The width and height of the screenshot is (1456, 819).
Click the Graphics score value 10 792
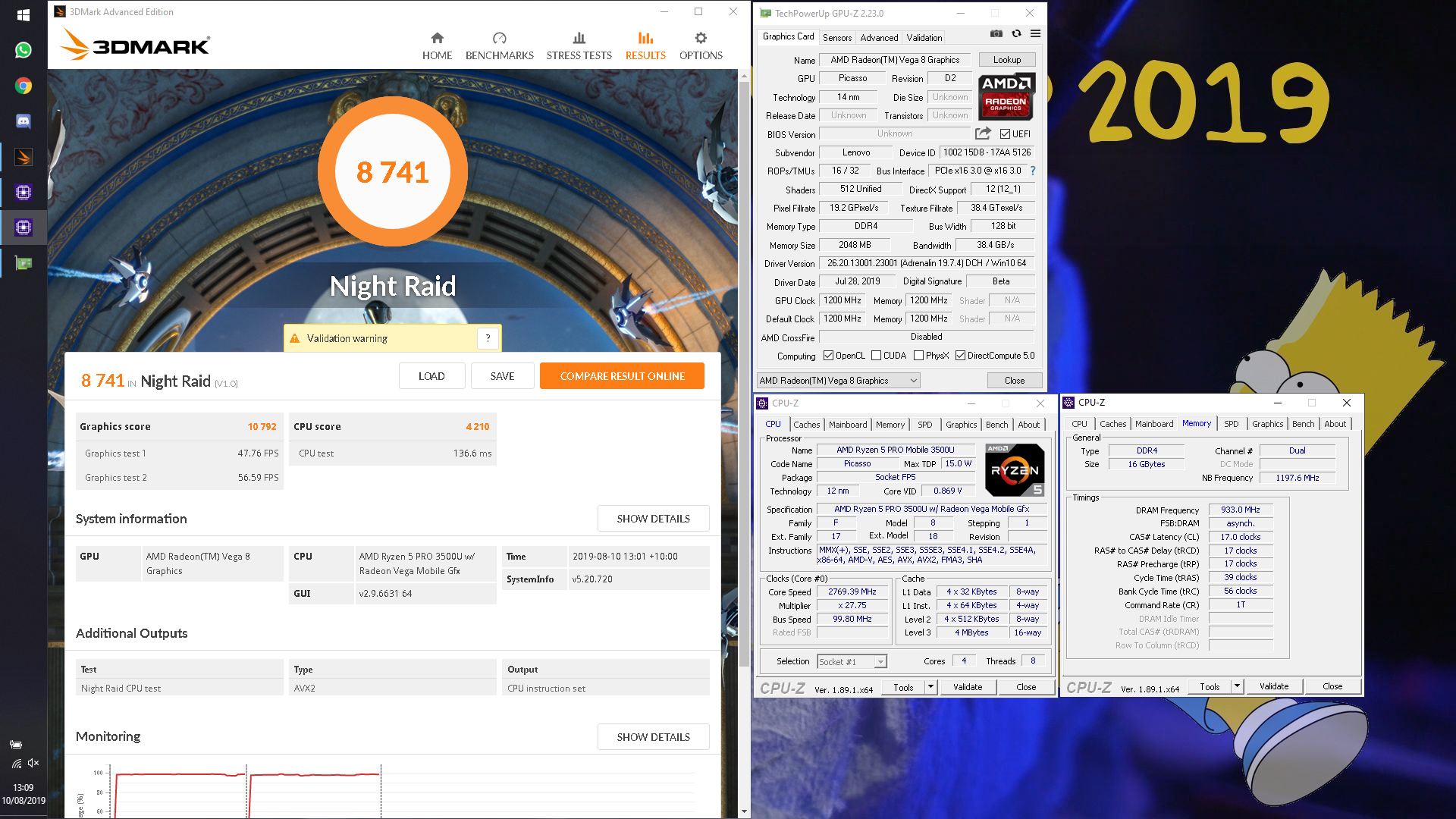(262, 427)
